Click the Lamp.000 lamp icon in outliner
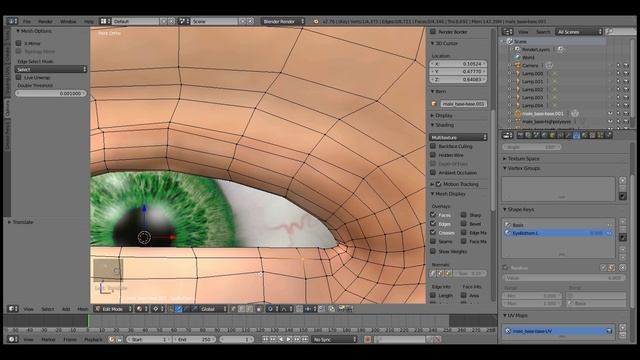 coord(518,73)
